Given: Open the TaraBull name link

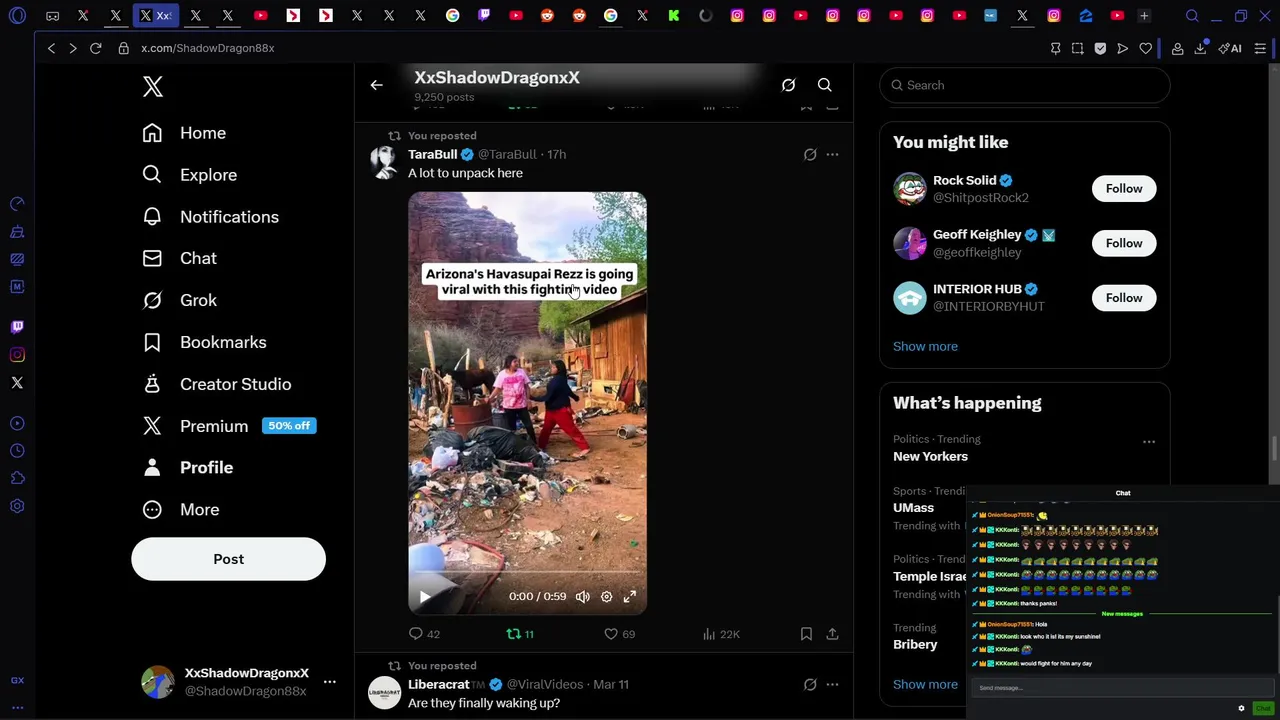Looking at the screenshot, I should pos(432,155).
